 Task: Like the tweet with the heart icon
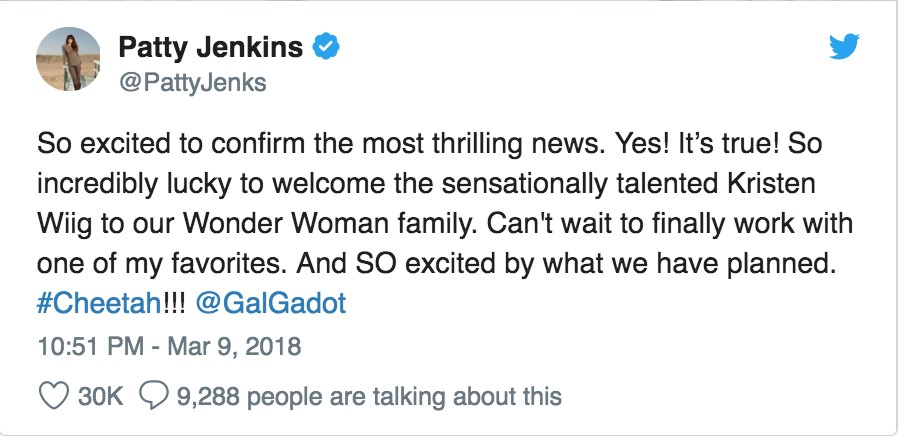51,396
